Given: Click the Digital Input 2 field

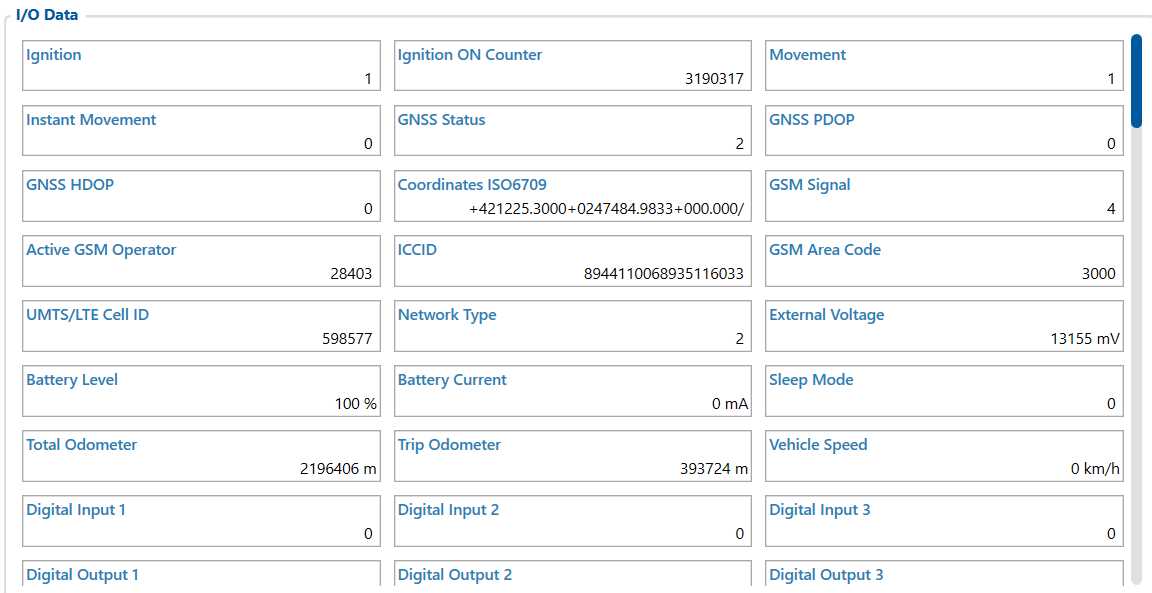Looking at the screenshot, I should [x=572, y=521].
